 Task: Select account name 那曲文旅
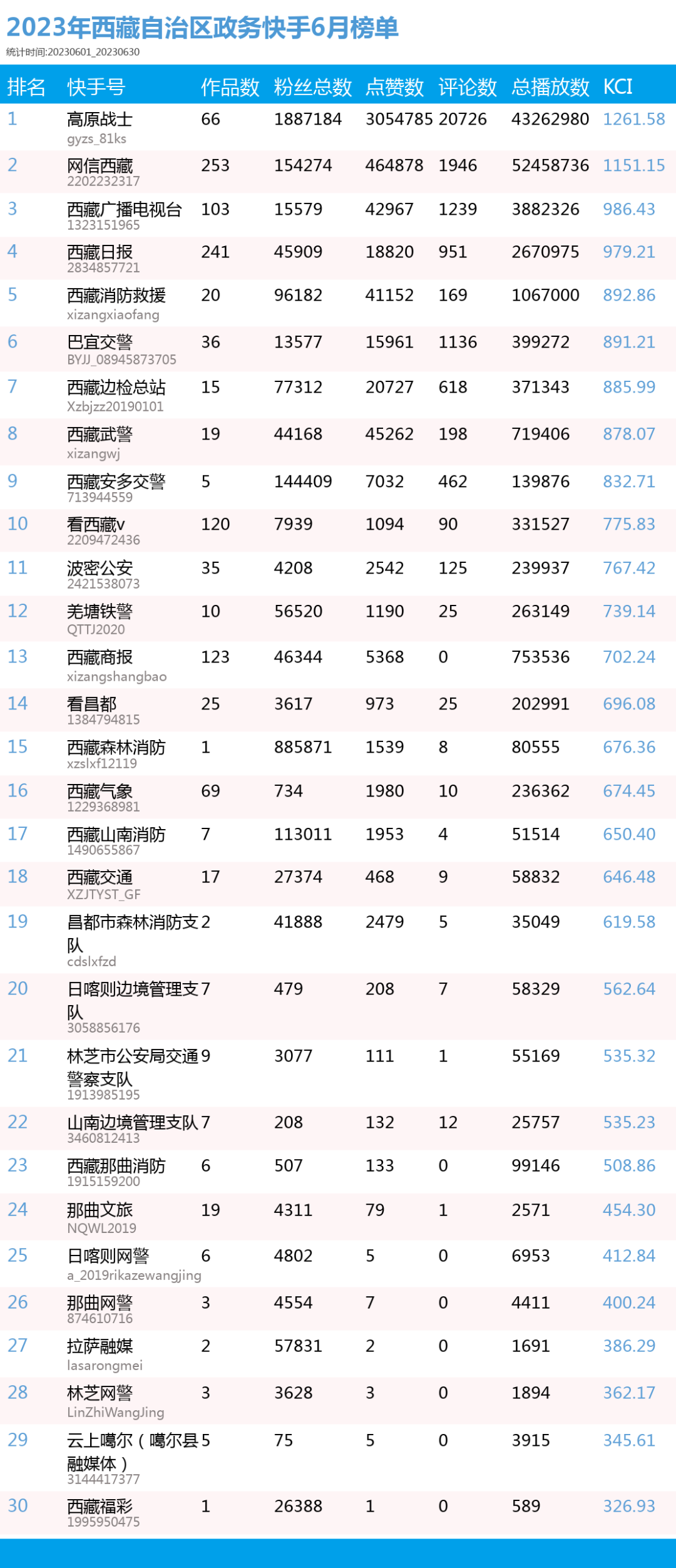(x=100, y=1210)
